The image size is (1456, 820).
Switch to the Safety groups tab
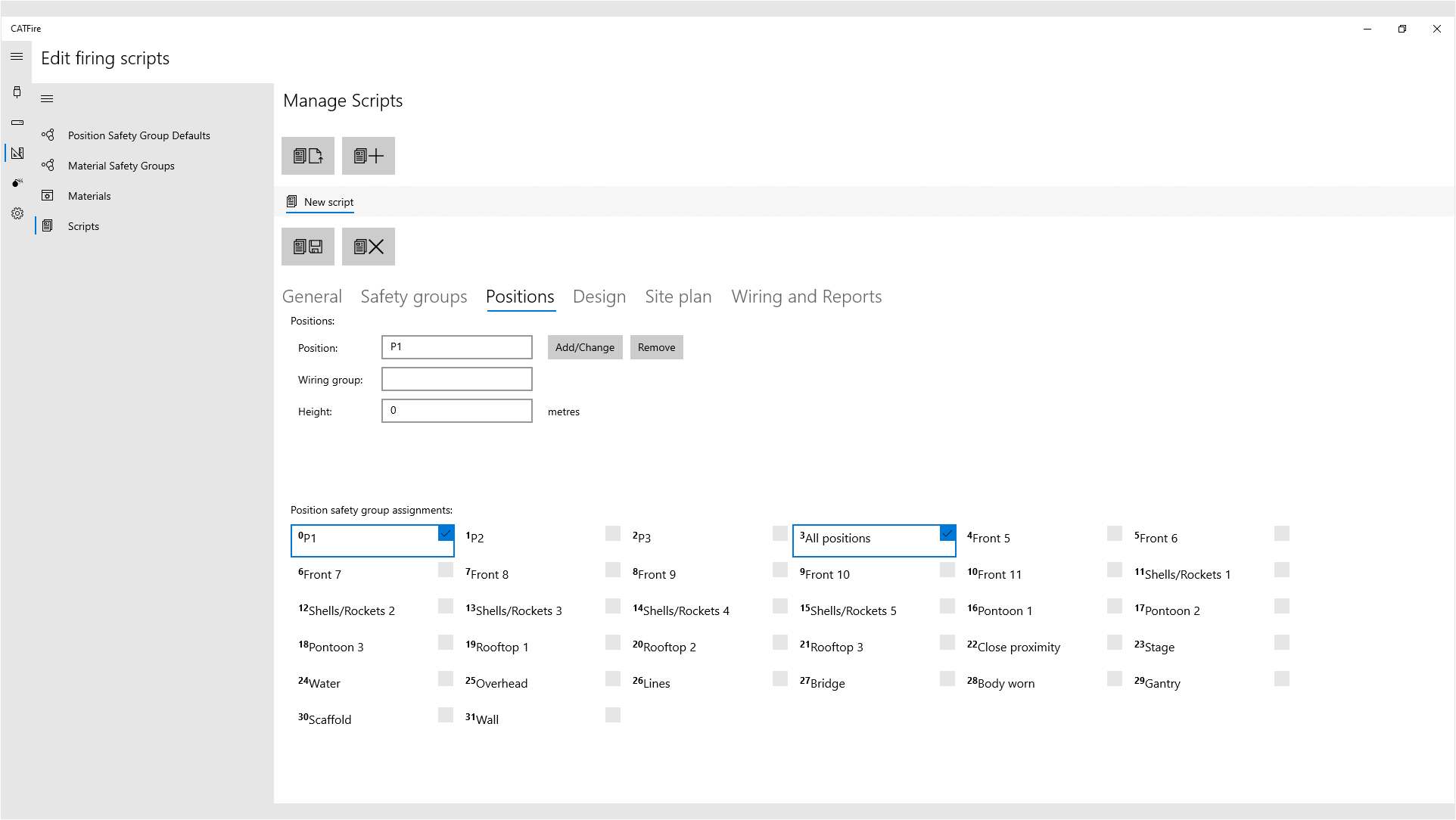(x=413, y=297)
